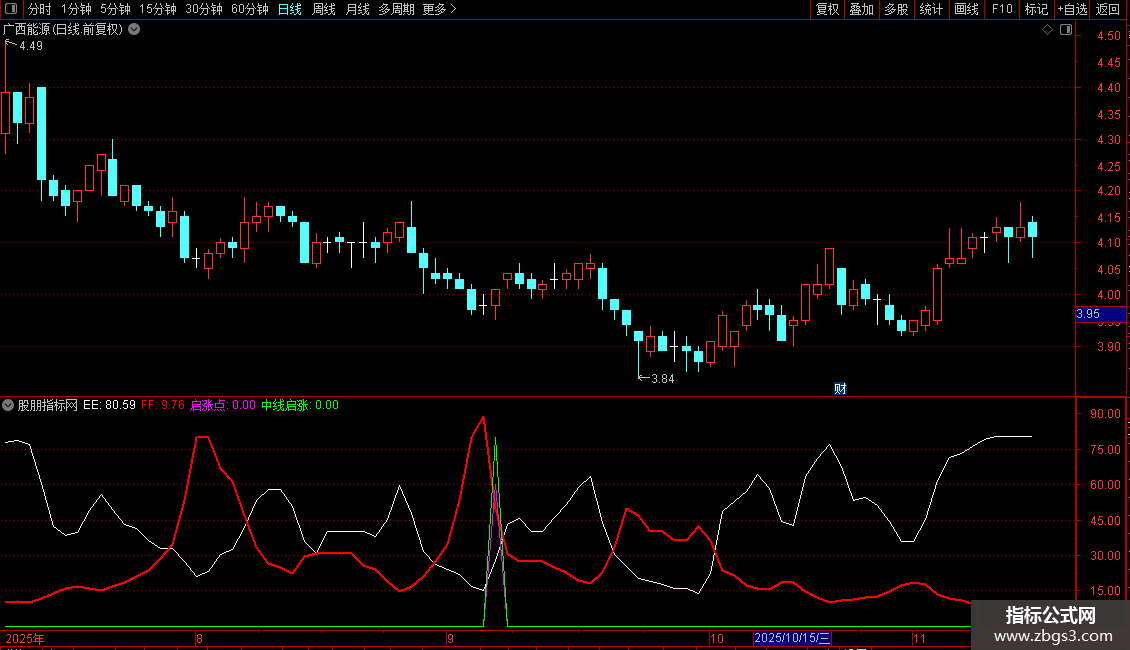The image size is (1130, 650).
Task: Click the 财 financial marker on chart
Action: pyautogui.click(x=840, y=389)
